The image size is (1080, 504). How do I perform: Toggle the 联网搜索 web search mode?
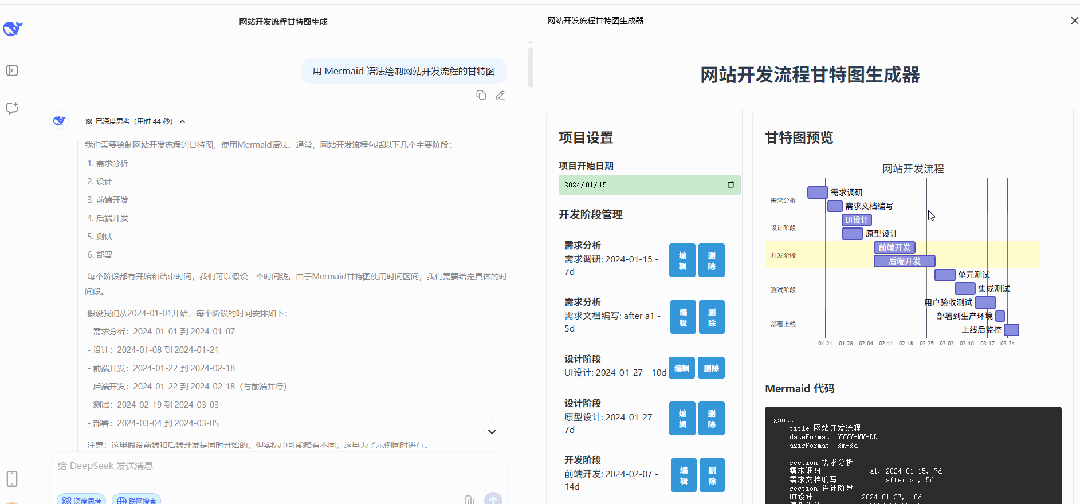pos(136,500)
